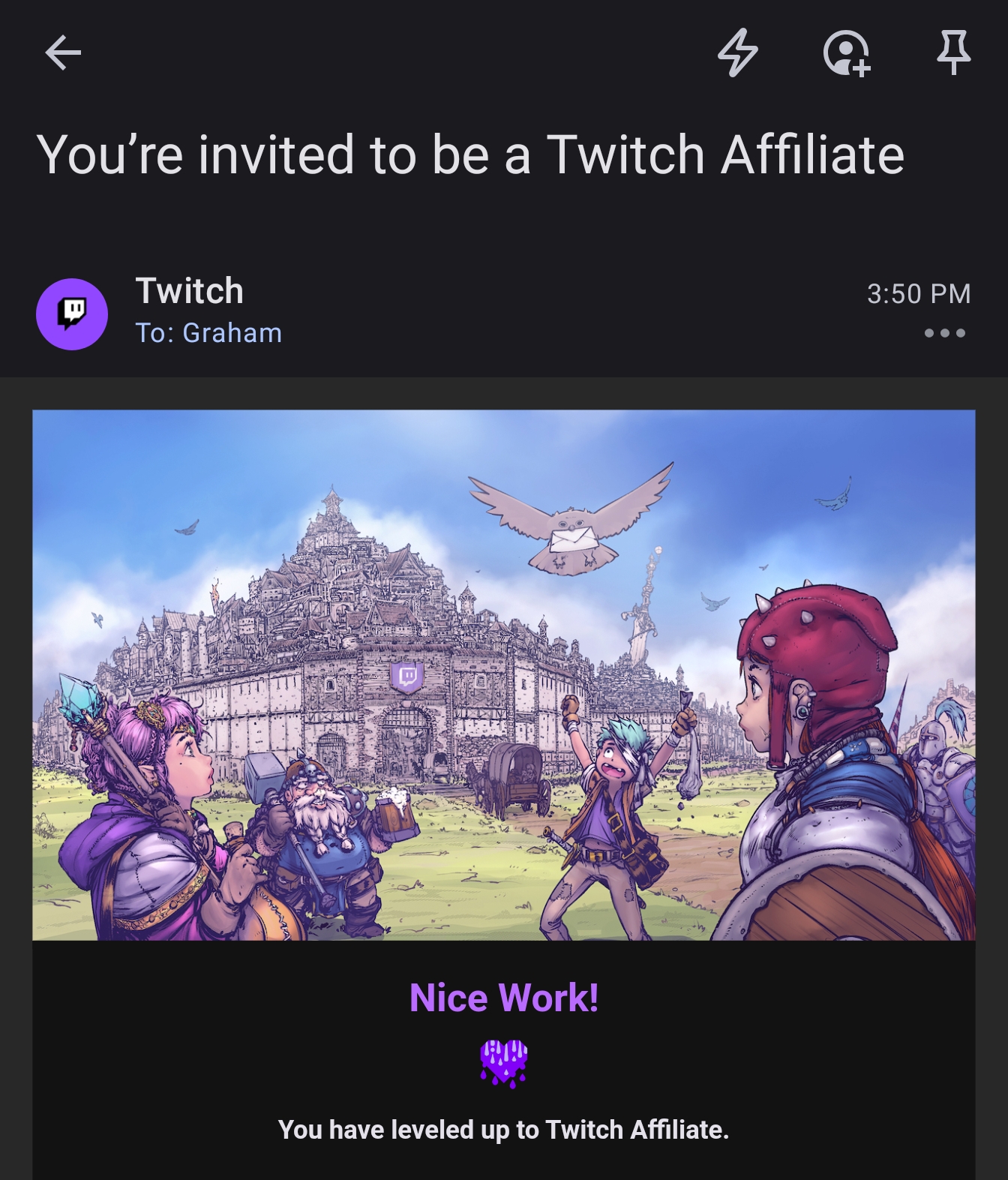
Task: Open the three-dot more options menu
Action: click(x=944, y=333)
